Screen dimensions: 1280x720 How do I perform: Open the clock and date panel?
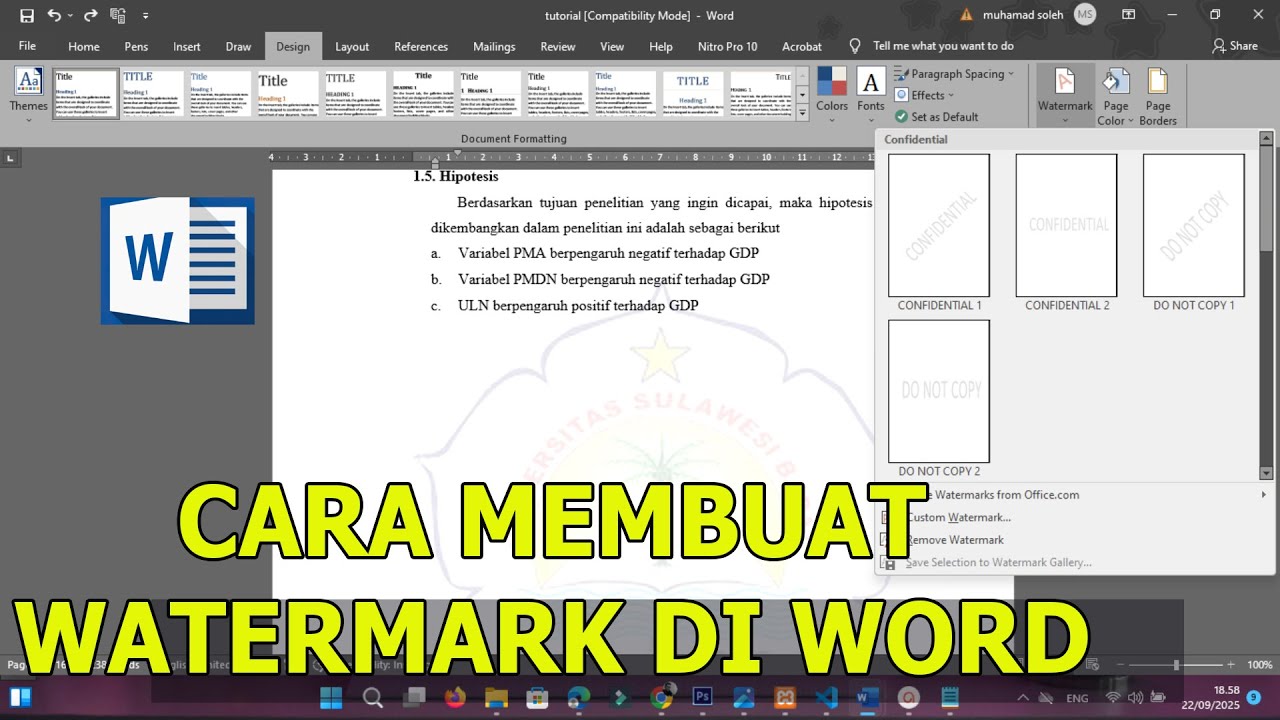(1211, 697)
